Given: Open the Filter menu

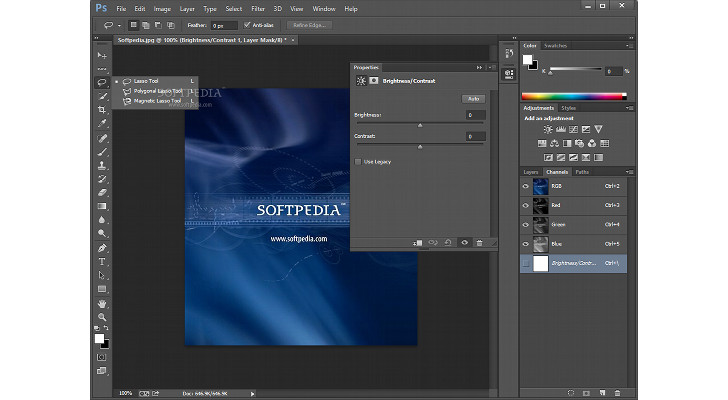Looking at the screenshot, I should [258, 9].
